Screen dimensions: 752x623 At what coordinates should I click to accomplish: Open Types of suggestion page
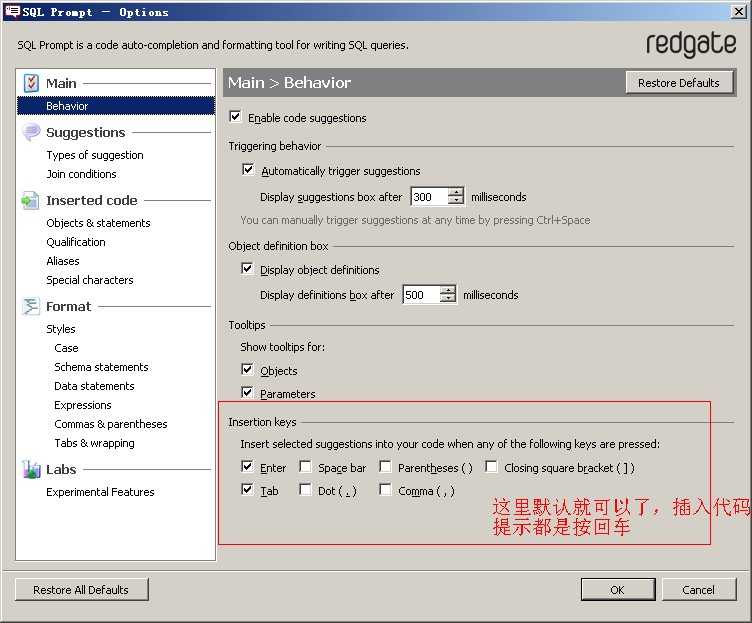(x=95, y=155)
